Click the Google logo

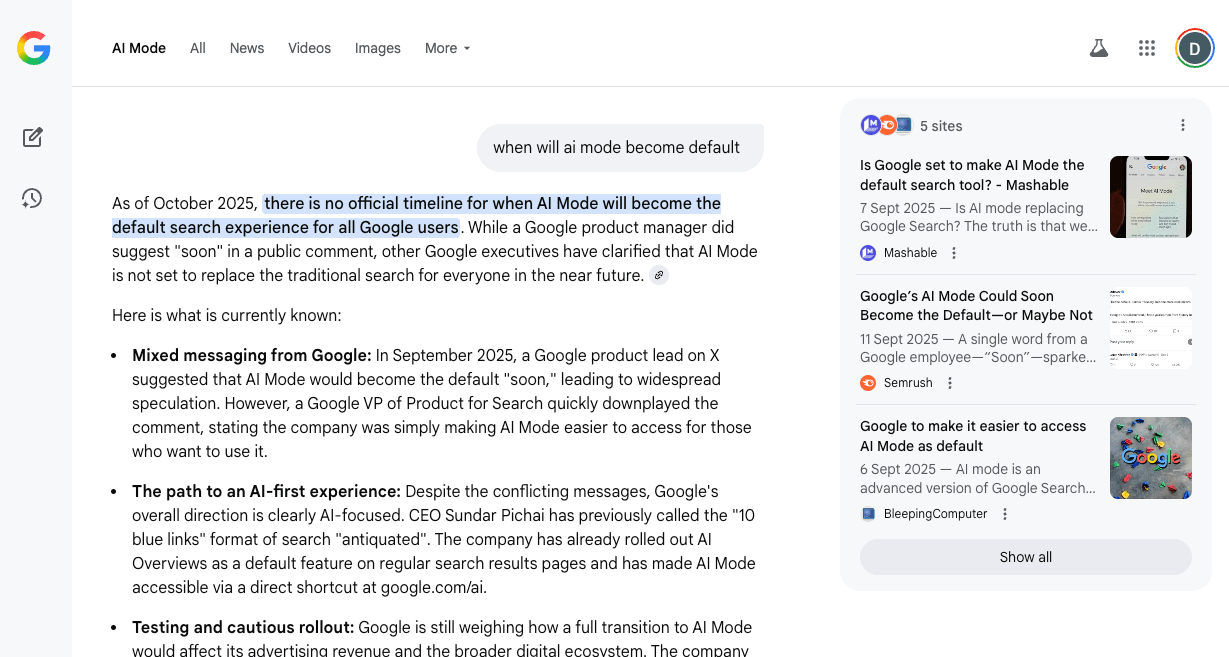click(34, 48)
